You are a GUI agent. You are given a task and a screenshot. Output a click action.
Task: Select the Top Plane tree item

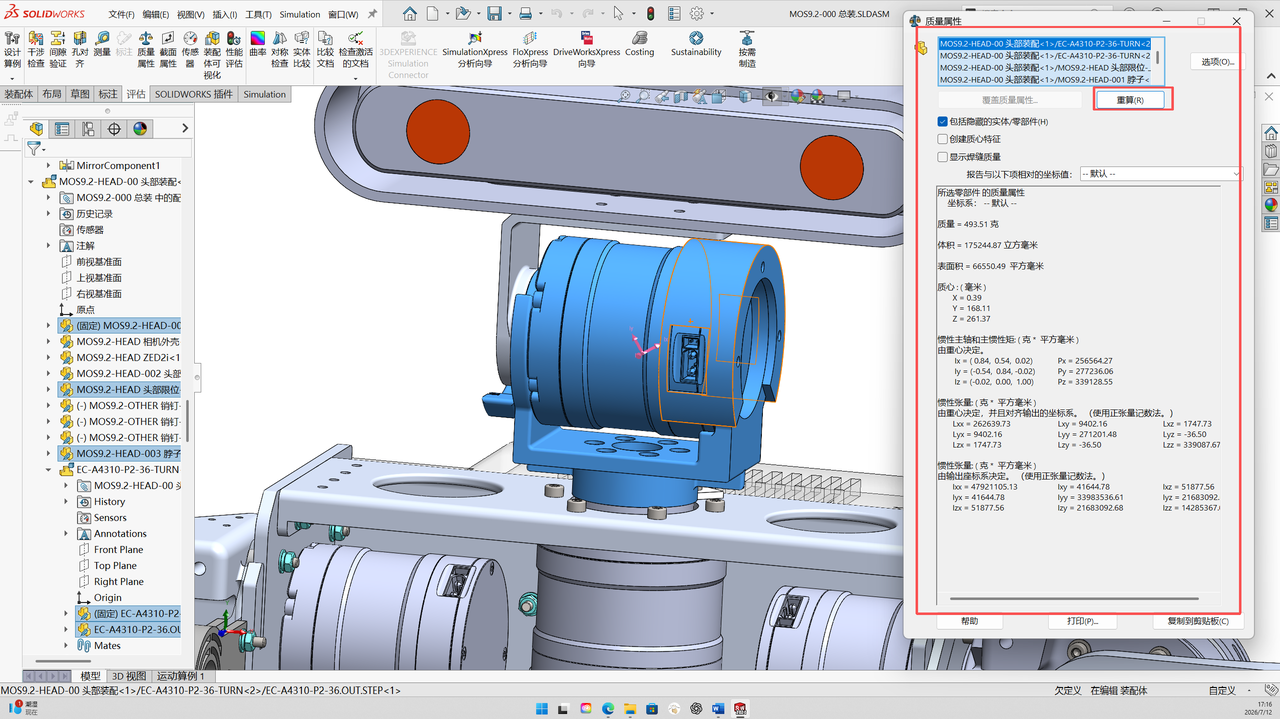(116, 566)
